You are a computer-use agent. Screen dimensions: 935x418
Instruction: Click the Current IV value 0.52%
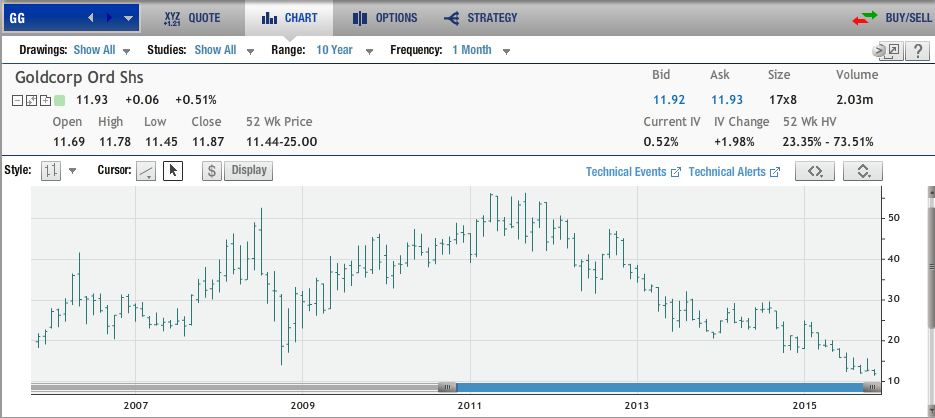point(661,142)
